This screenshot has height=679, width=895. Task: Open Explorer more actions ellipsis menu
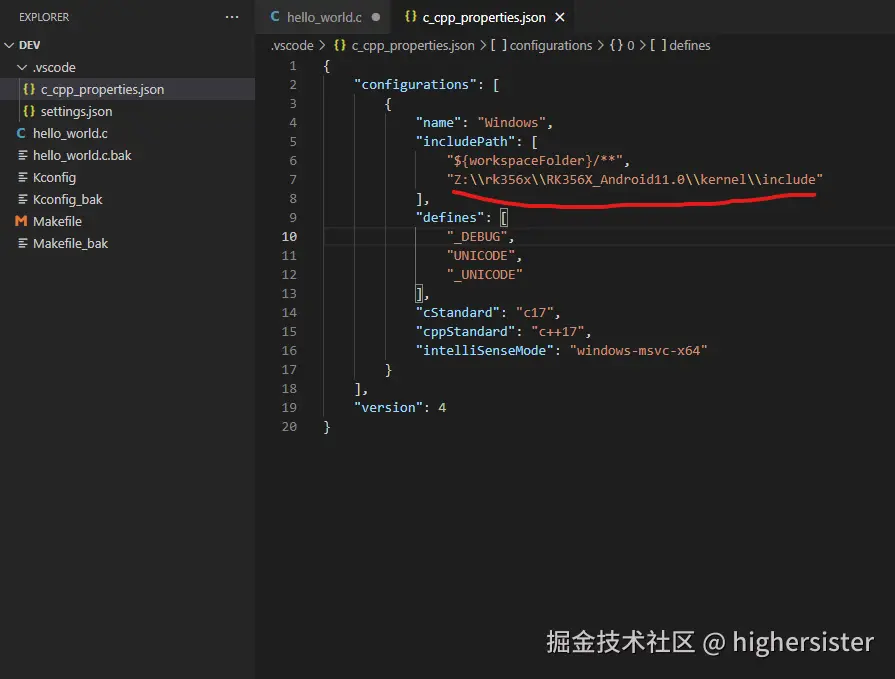click(232, 17)
